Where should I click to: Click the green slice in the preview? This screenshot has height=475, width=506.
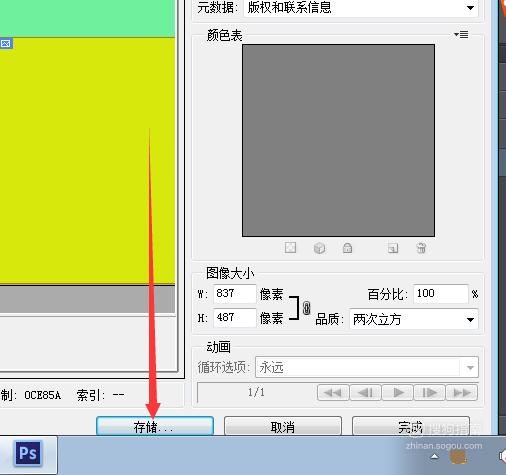pyautogui.click(x=87, y=18)
